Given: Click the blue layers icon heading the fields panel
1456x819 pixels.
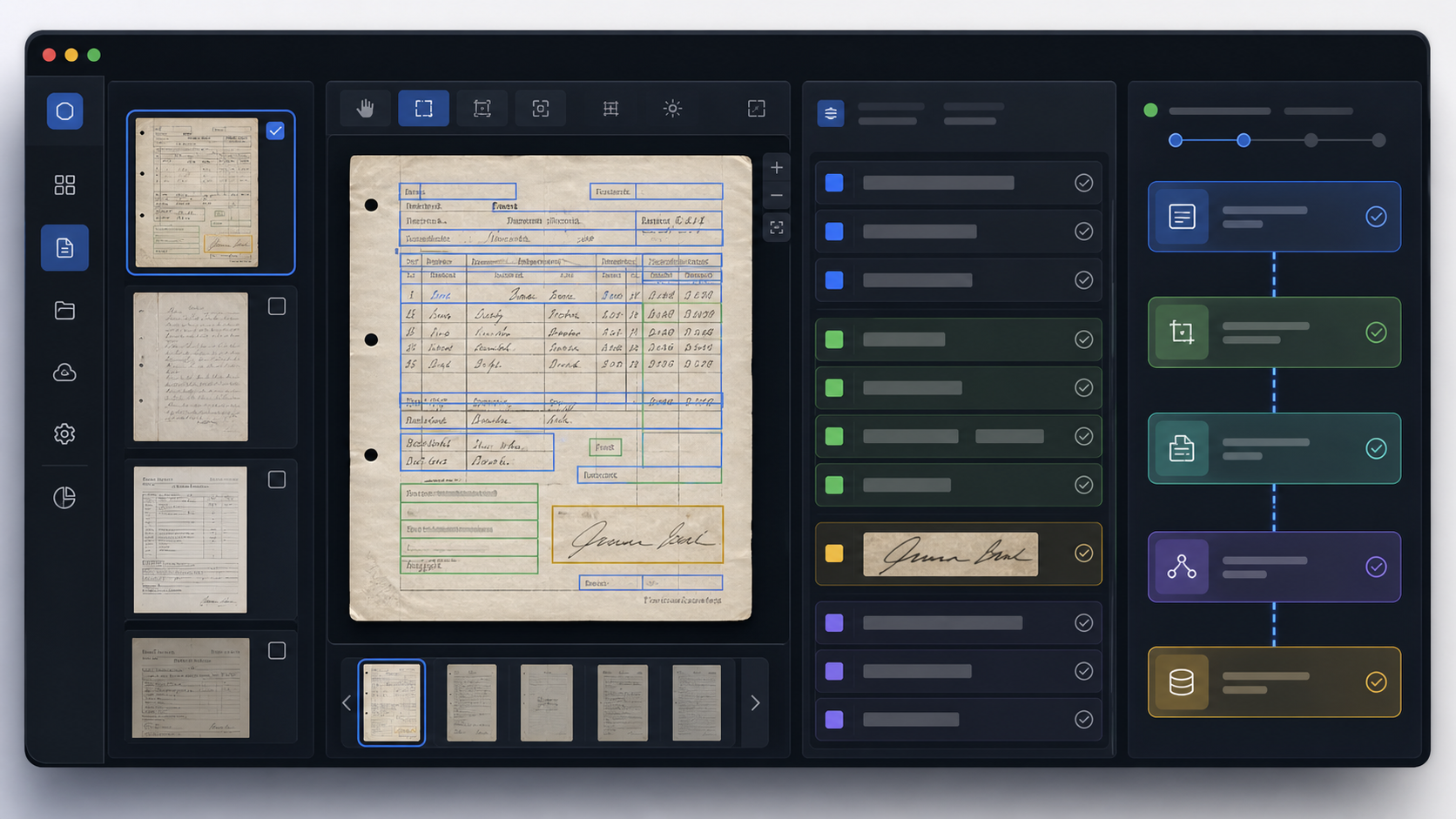Looking at the screenshot, I should [831, 113].
